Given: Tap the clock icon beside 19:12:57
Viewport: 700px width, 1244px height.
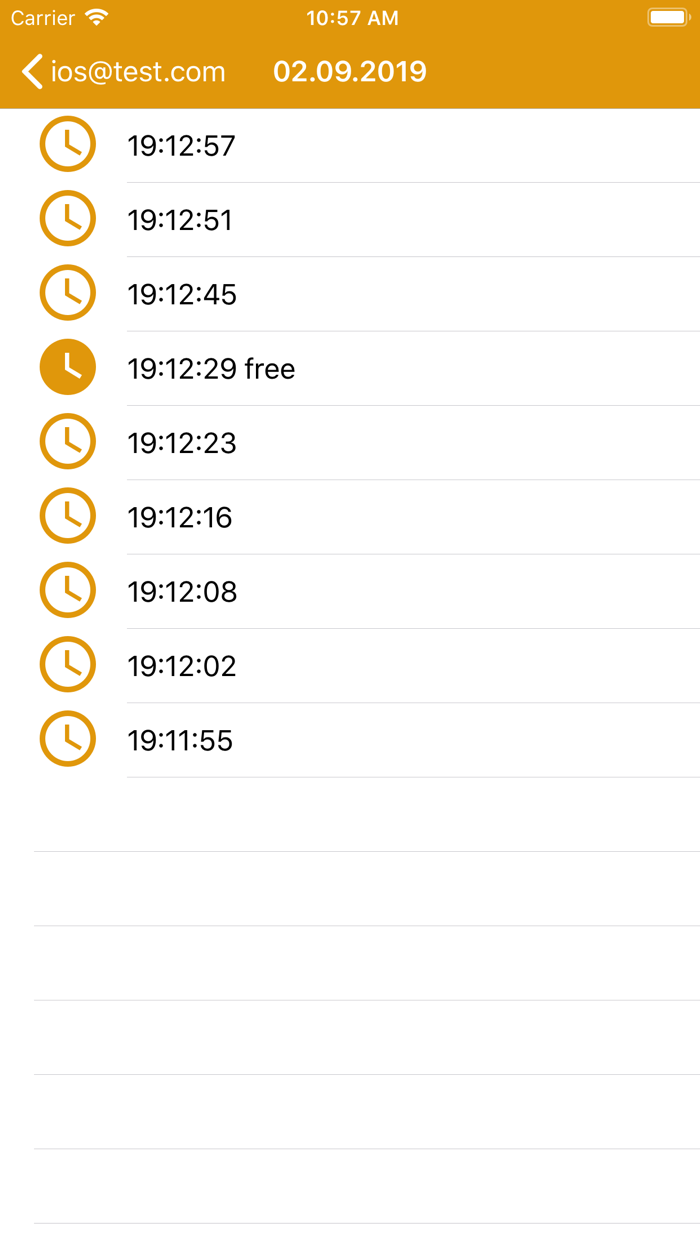Looking at the screenshot, I should 67,145.
